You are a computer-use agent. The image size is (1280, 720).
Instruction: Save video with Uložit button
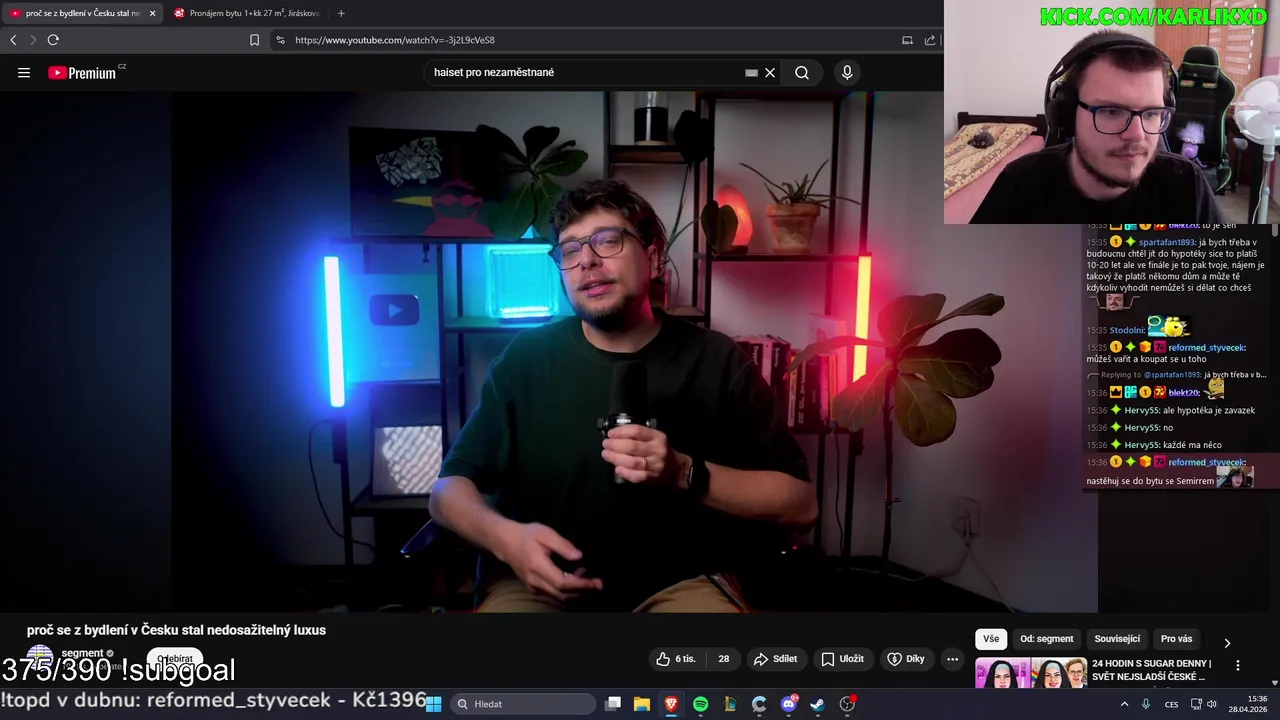[842, 659]
